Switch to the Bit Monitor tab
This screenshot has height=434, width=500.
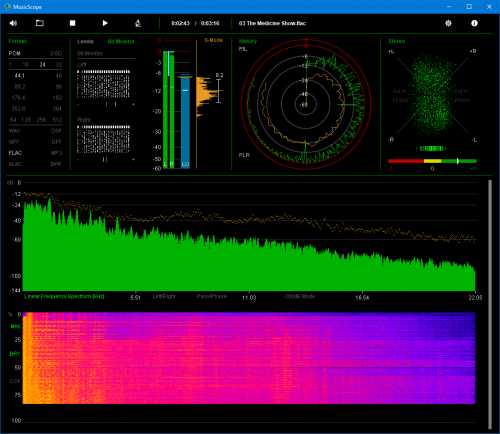click(x=121, y=41)
